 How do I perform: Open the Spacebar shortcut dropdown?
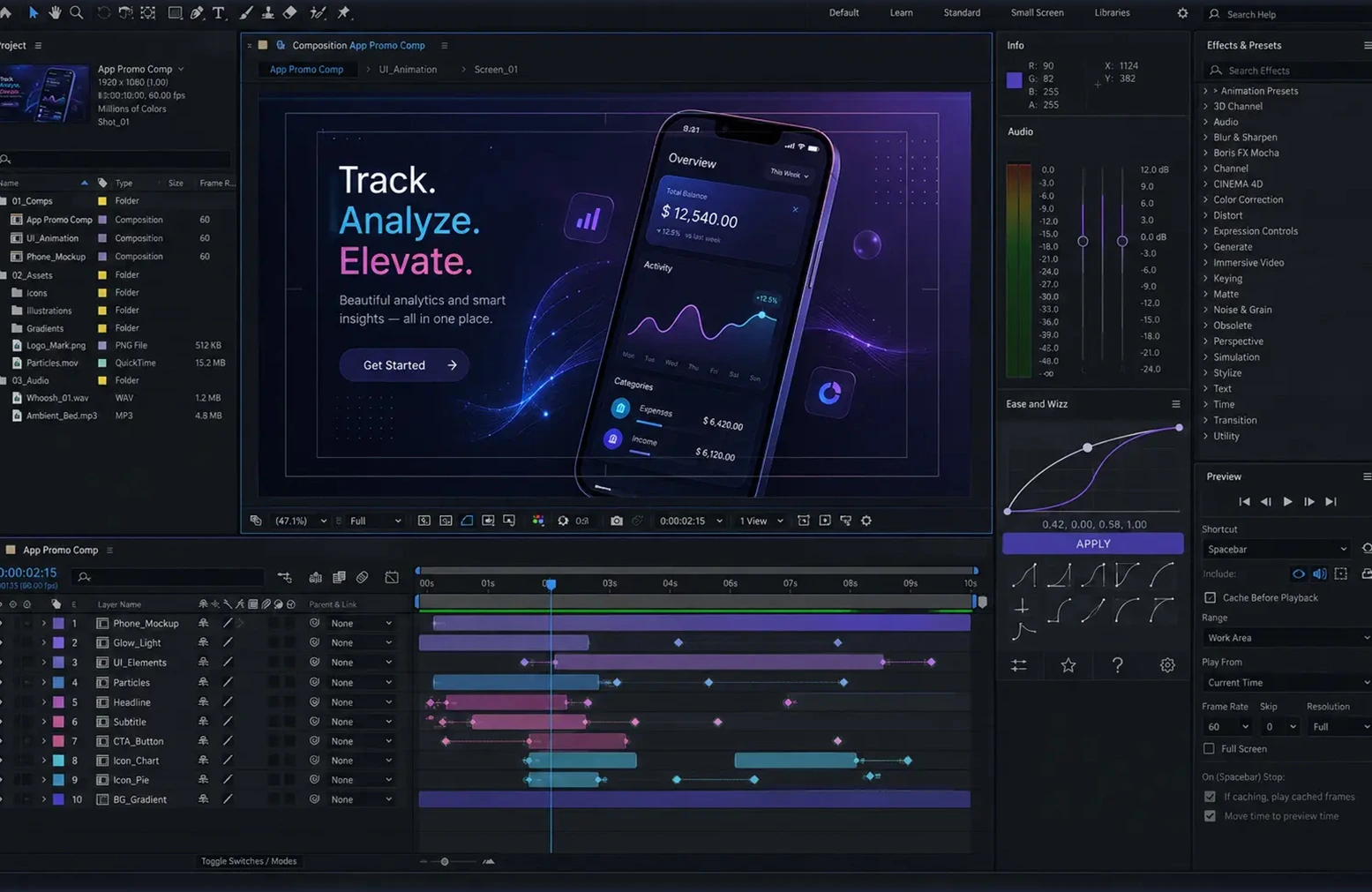1276,549
